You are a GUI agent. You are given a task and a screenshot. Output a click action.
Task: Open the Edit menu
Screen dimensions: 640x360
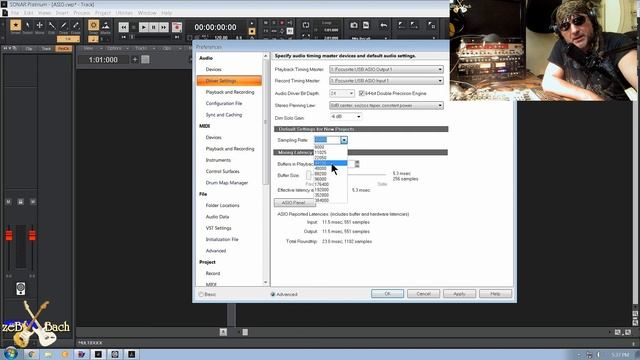click(29, 13)
